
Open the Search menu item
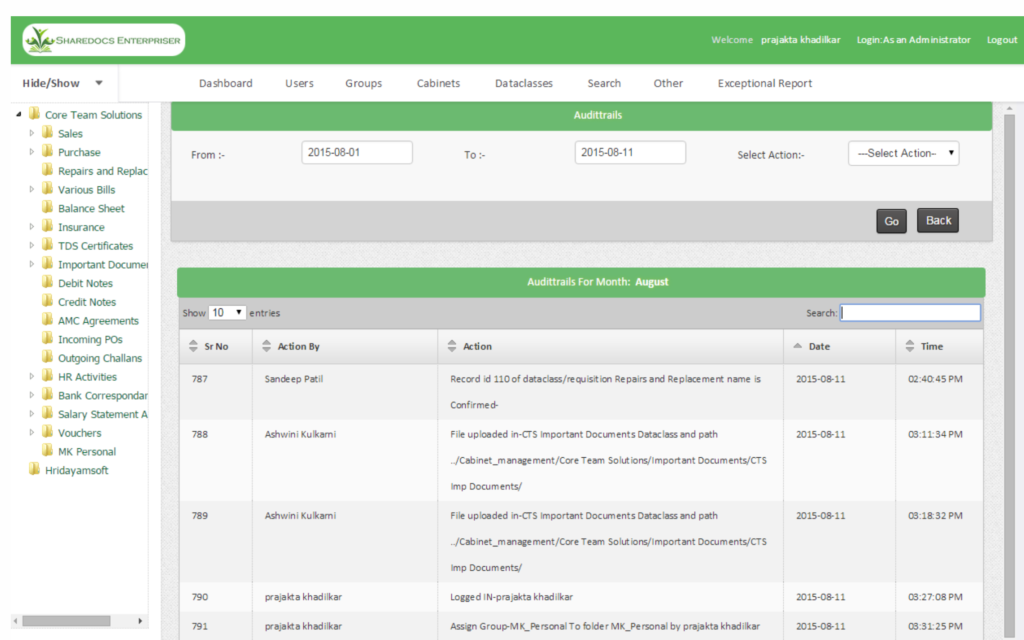click(604, 83)
